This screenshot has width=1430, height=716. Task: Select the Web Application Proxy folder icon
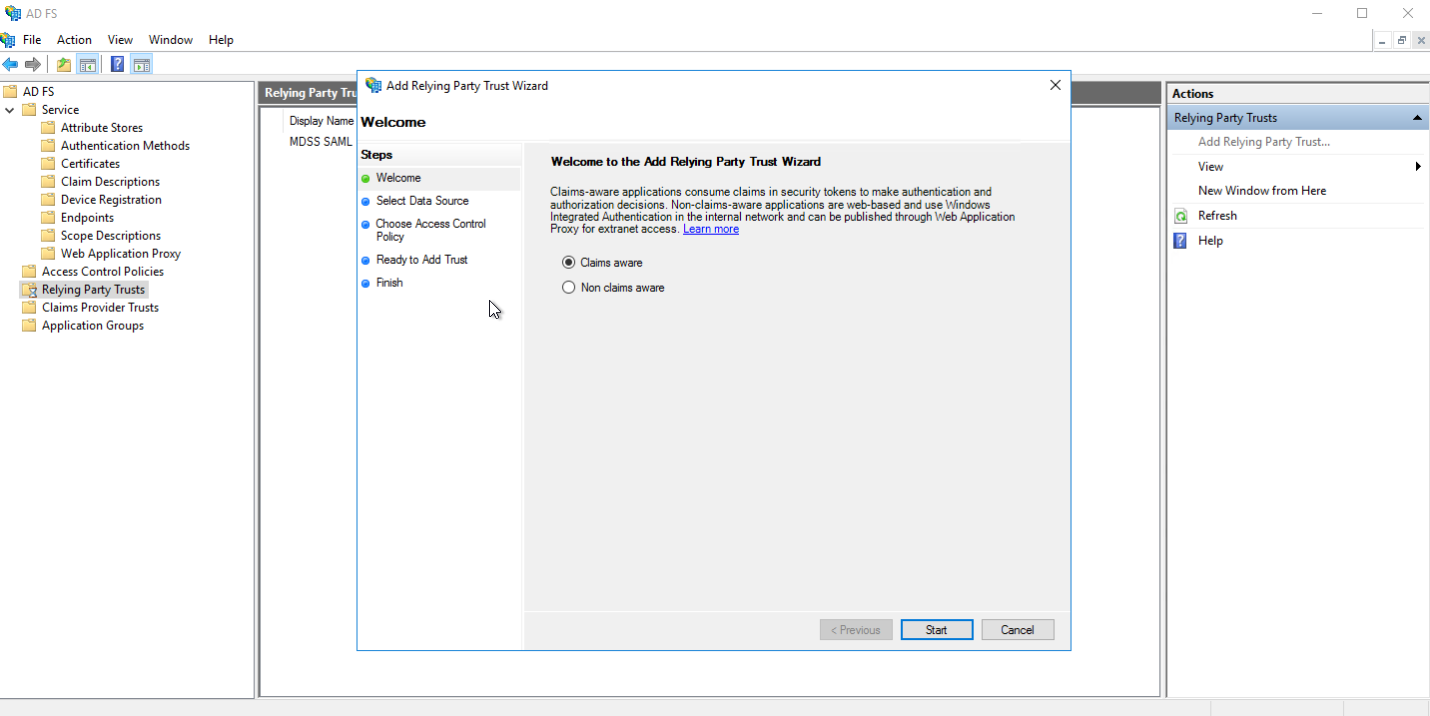48,254
